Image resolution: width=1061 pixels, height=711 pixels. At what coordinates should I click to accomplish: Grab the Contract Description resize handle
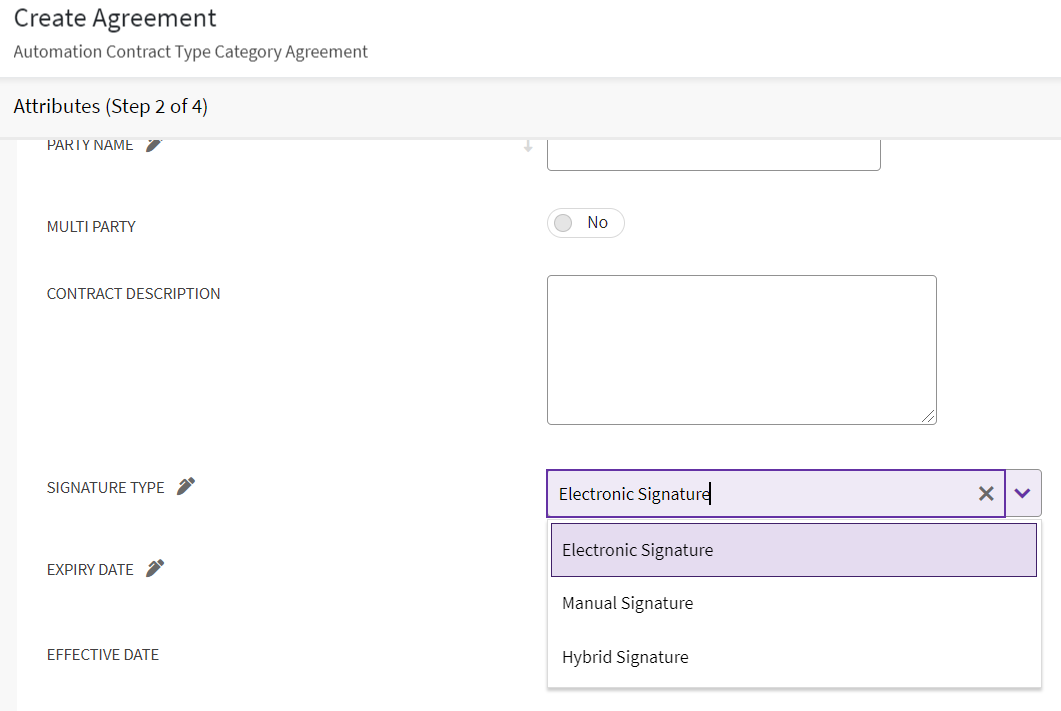pos(929,417)
